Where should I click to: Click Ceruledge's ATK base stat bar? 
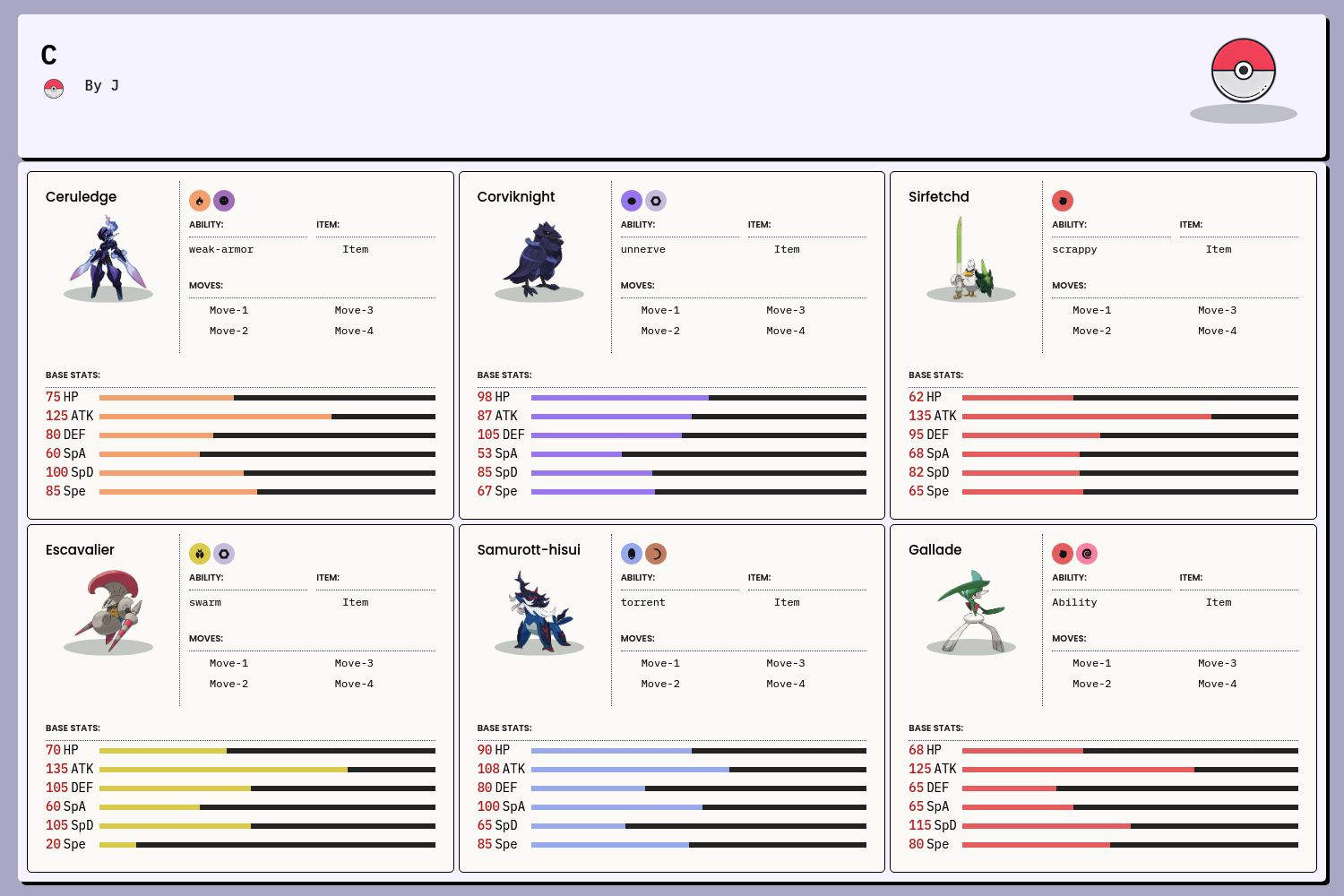click(x=267, y=417)
